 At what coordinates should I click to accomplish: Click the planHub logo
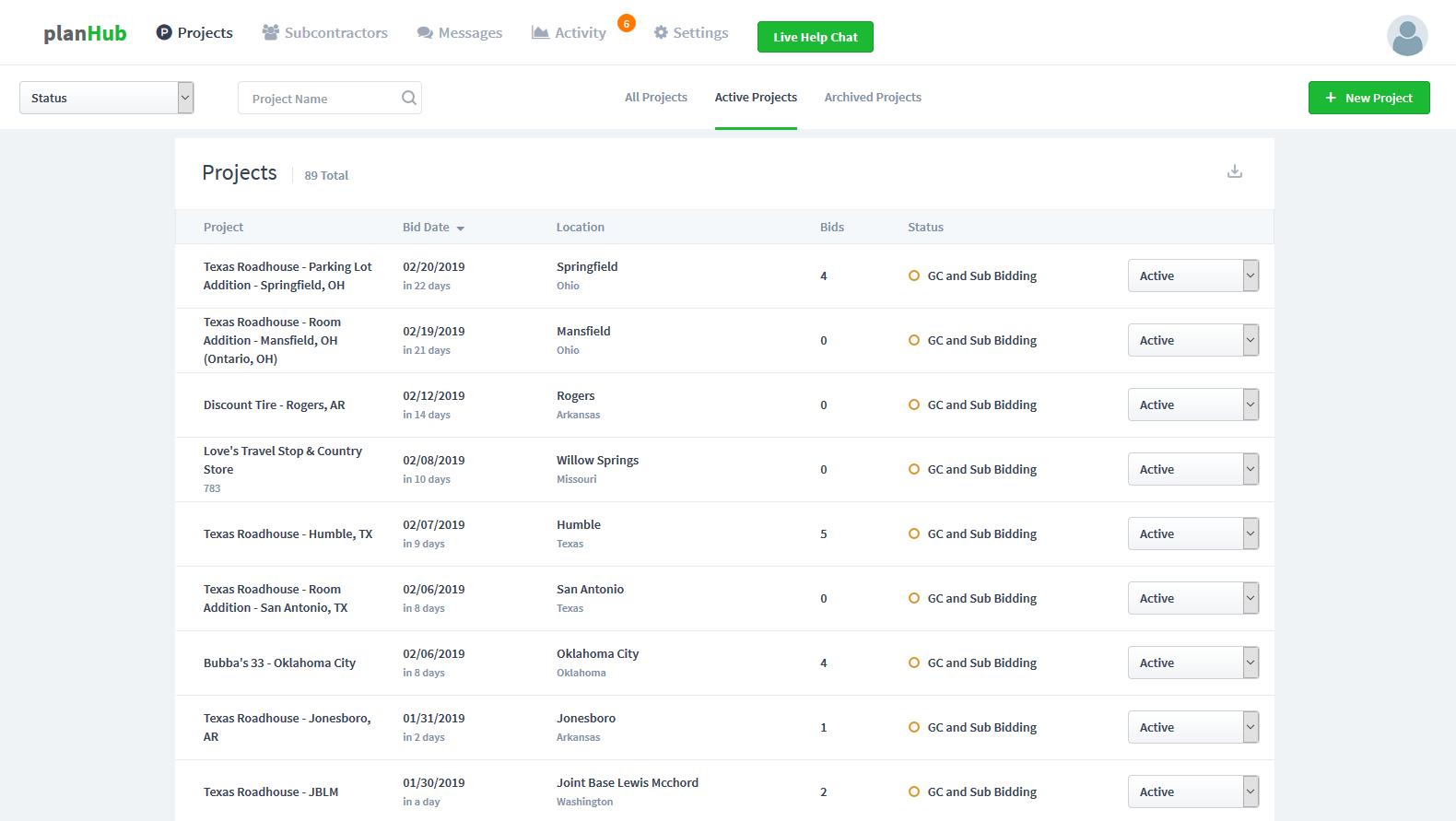click(85, 33)
